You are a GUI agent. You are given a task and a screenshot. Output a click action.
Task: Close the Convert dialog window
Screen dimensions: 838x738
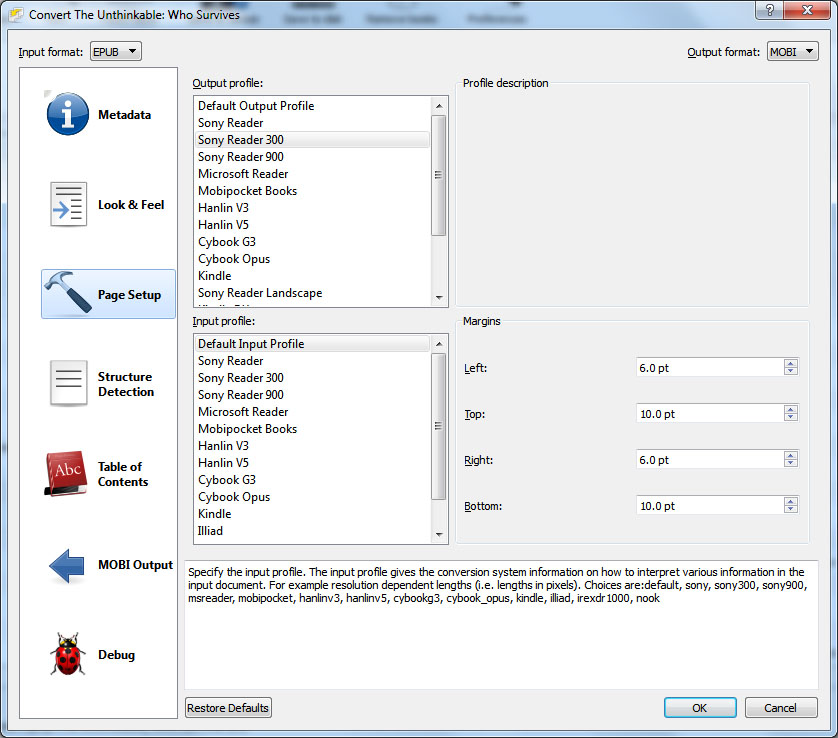click(808, 10)
